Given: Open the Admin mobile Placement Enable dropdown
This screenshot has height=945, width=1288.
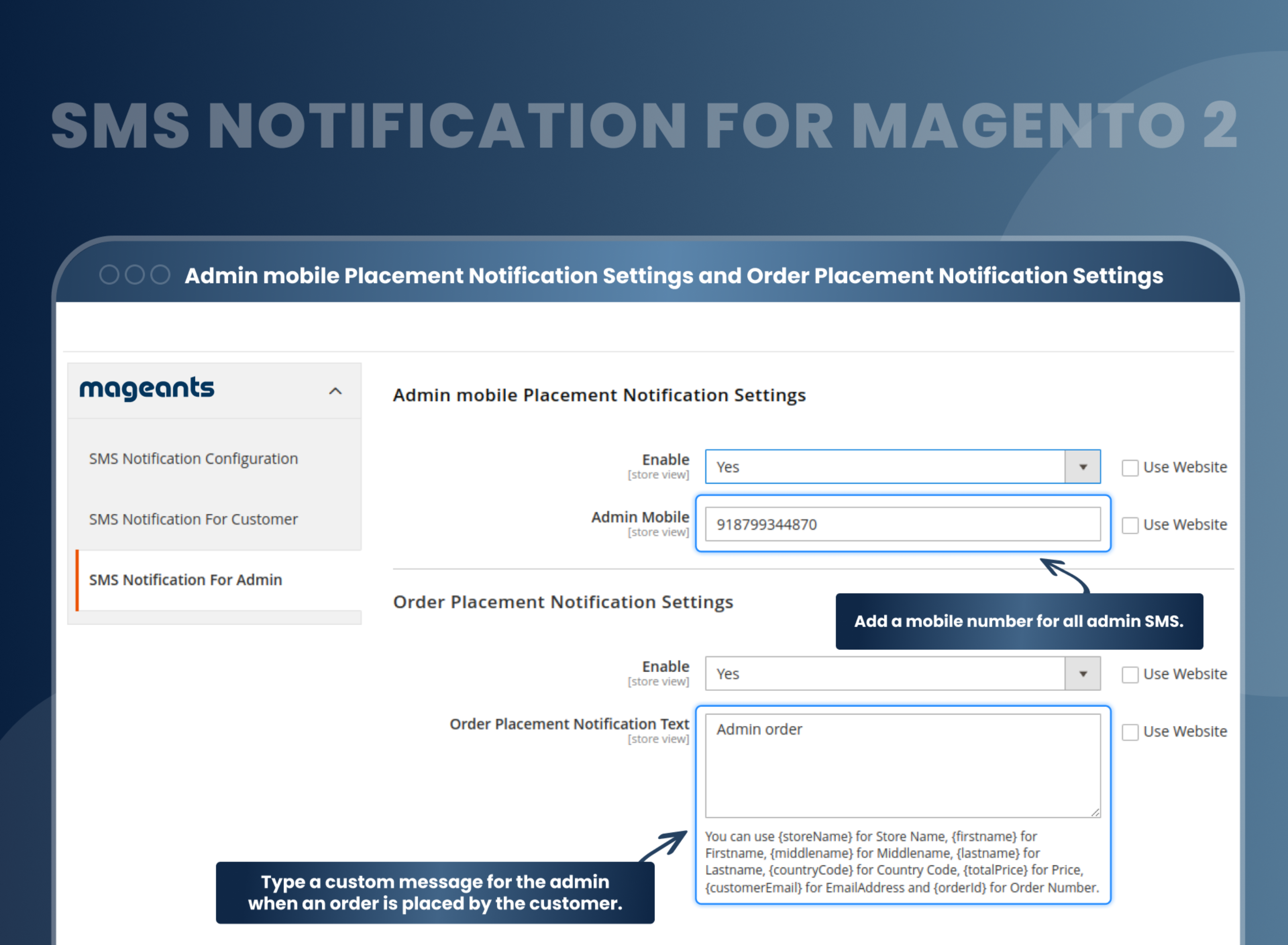Looking at the screenshot, I should (x=903, y=467).
